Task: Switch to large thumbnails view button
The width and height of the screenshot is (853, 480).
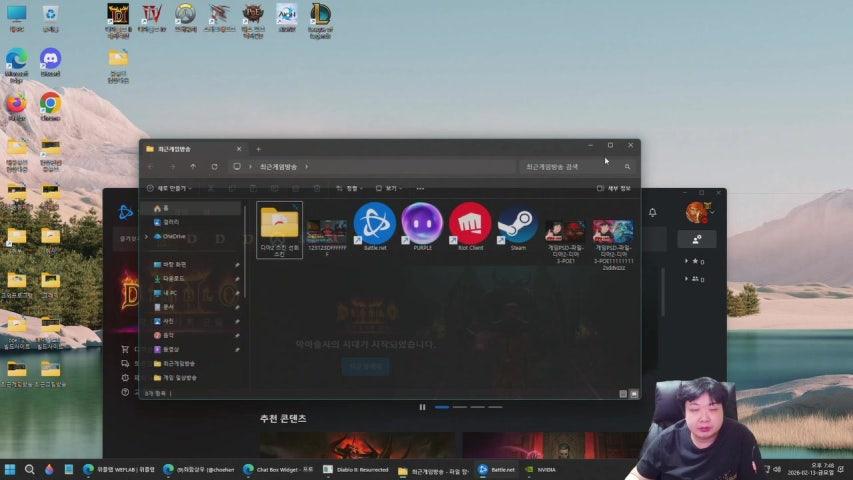Action: click(634, 394)
